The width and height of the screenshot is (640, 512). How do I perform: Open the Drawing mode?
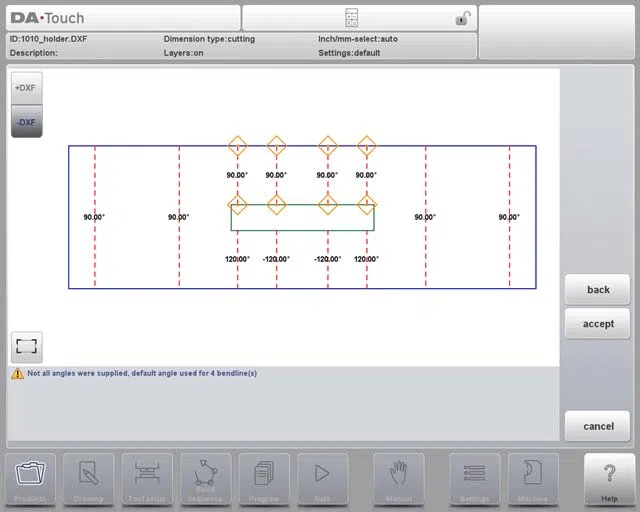(x=89, y=480)
